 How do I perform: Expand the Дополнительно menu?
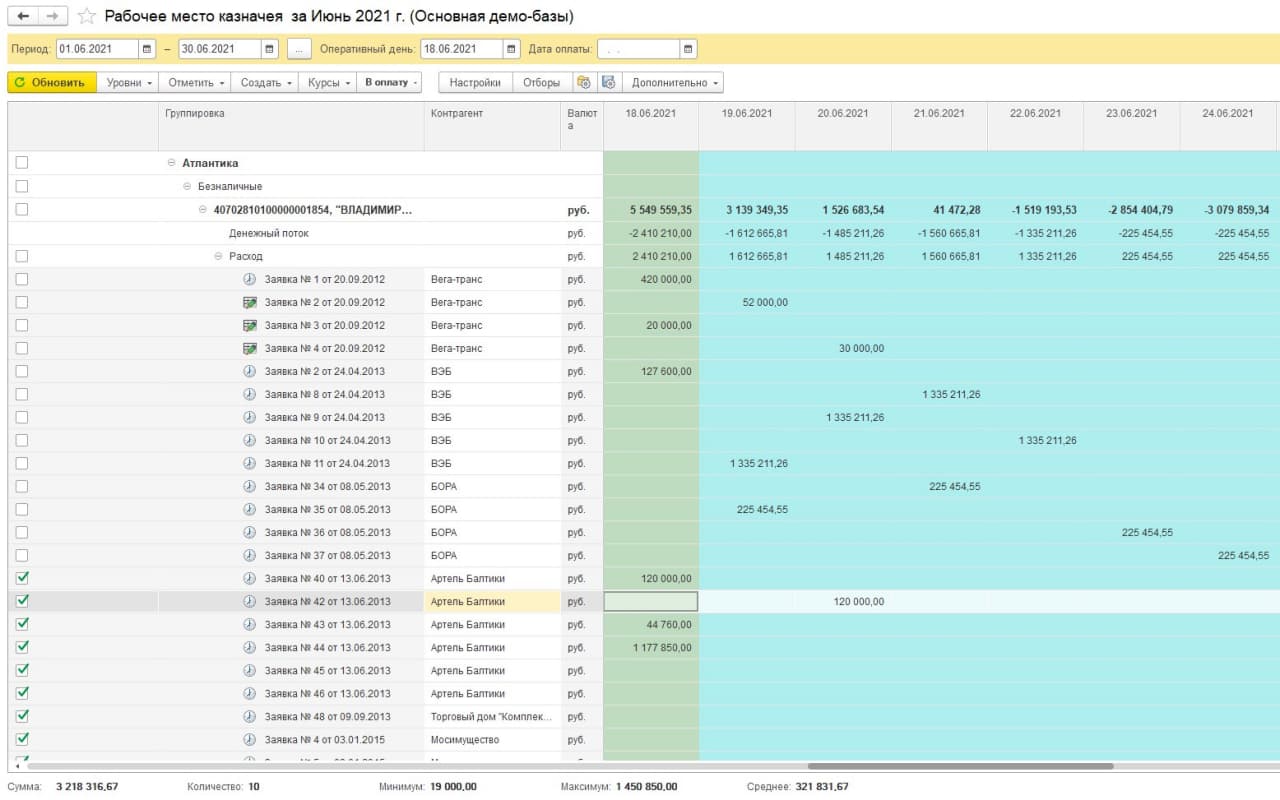click(x=675, y=83)
